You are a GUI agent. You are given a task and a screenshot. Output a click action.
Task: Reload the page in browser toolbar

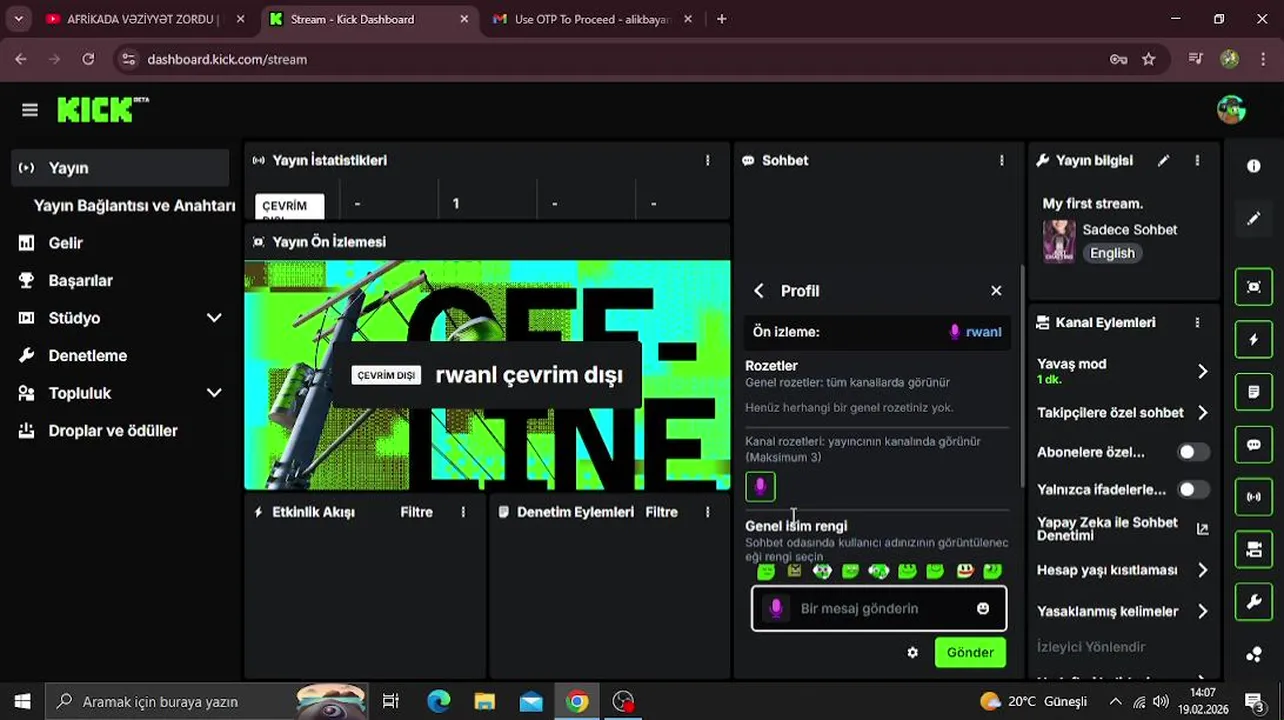(x=88, y=59)
